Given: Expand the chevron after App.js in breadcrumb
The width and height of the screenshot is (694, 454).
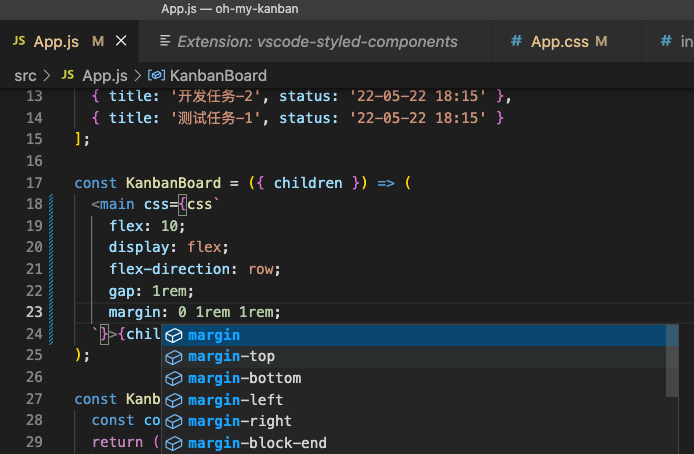Looking at the screenshot, I should tap(138, 76).
